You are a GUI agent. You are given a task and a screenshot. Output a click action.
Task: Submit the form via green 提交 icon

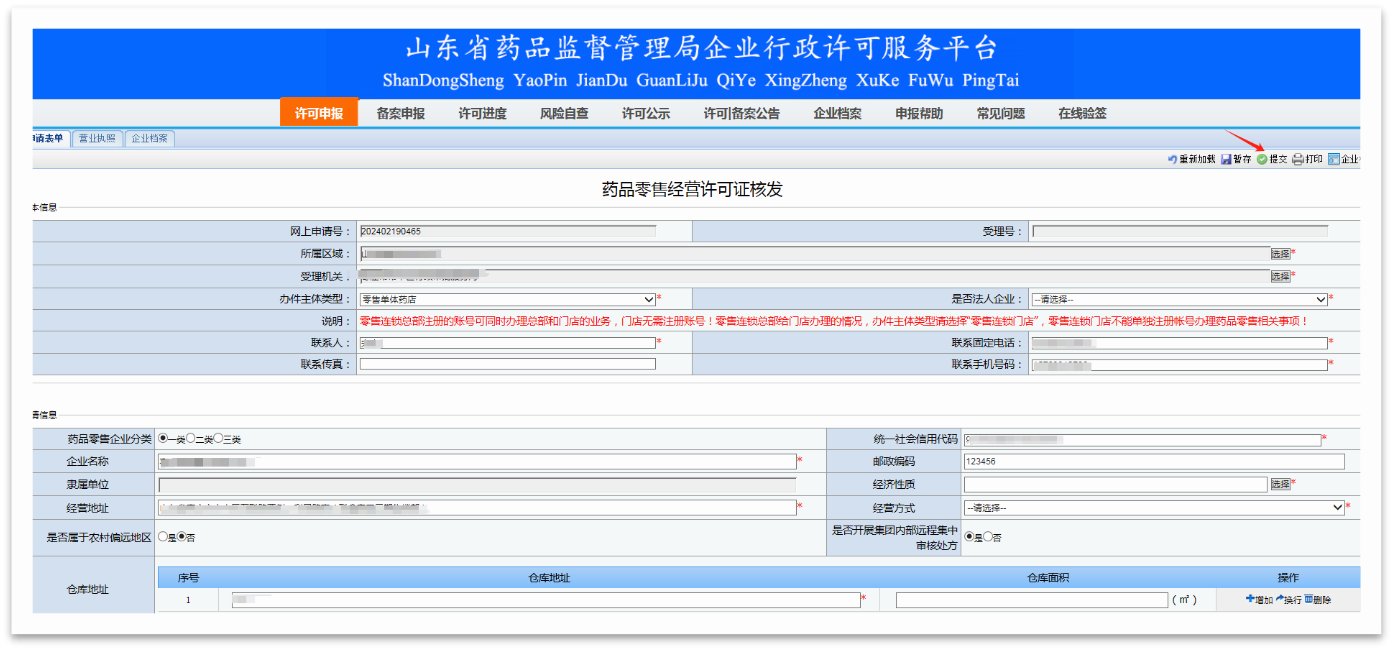pyautogui.click(x=1262, y=158)
